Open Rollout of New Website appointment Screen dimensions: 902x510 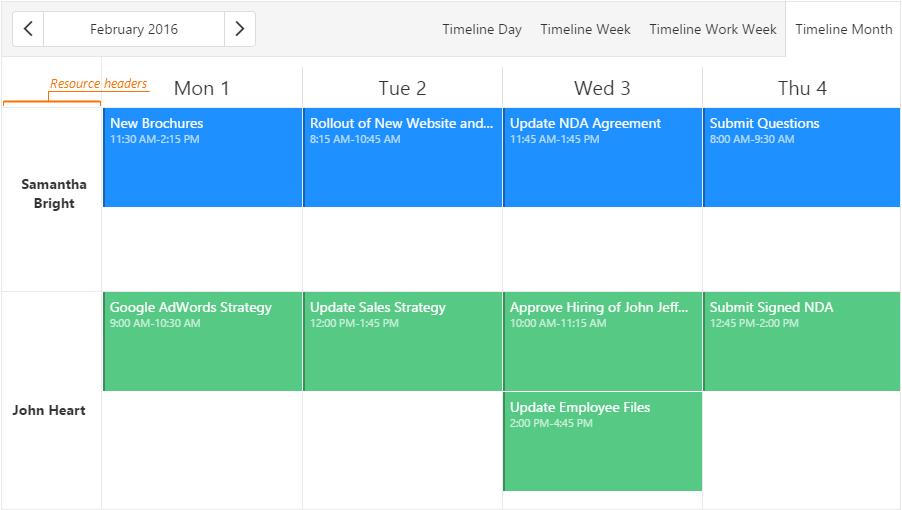(402, 157)
